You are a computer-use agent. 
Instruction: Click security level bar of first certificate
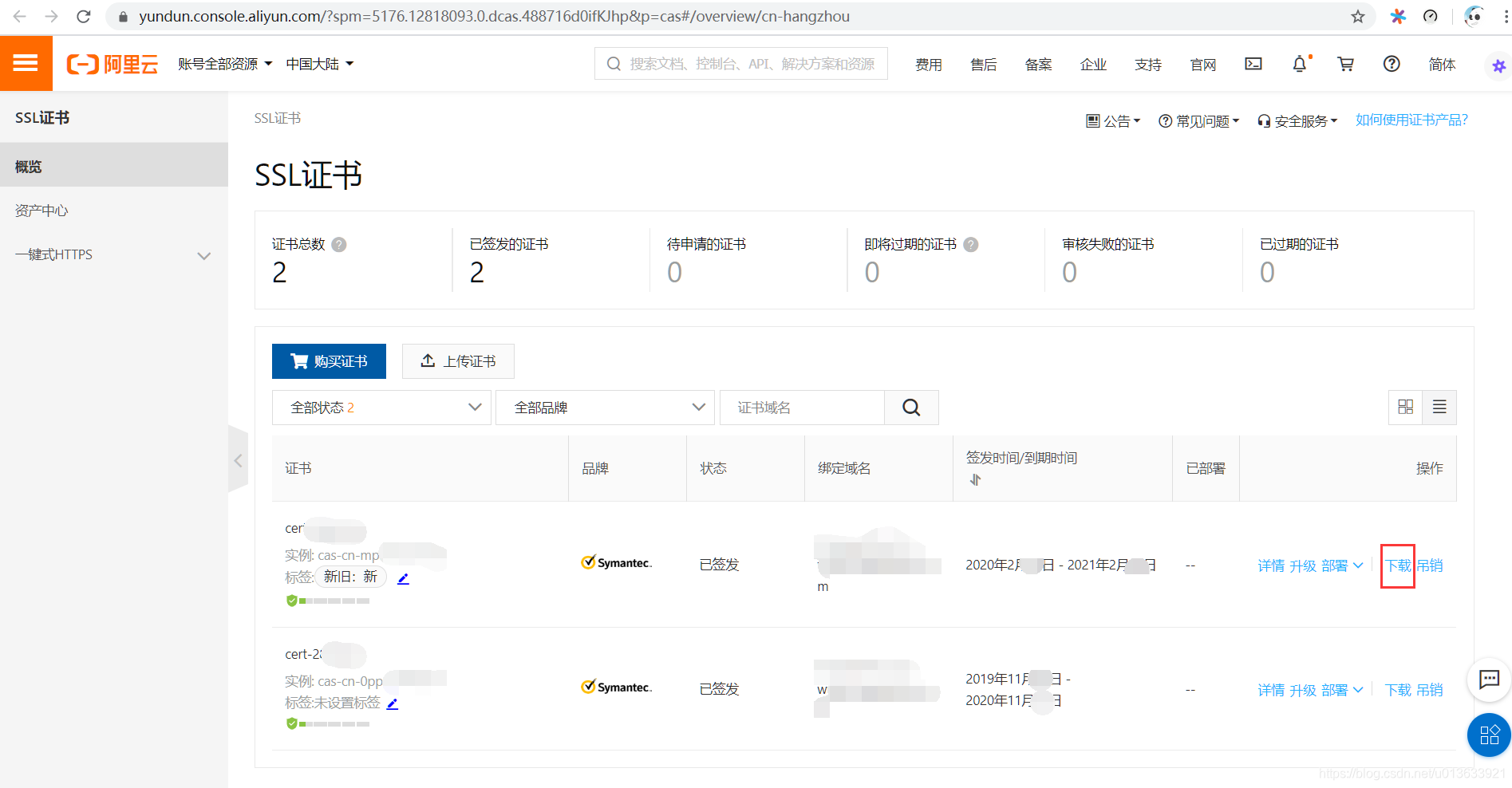point(328,601)
